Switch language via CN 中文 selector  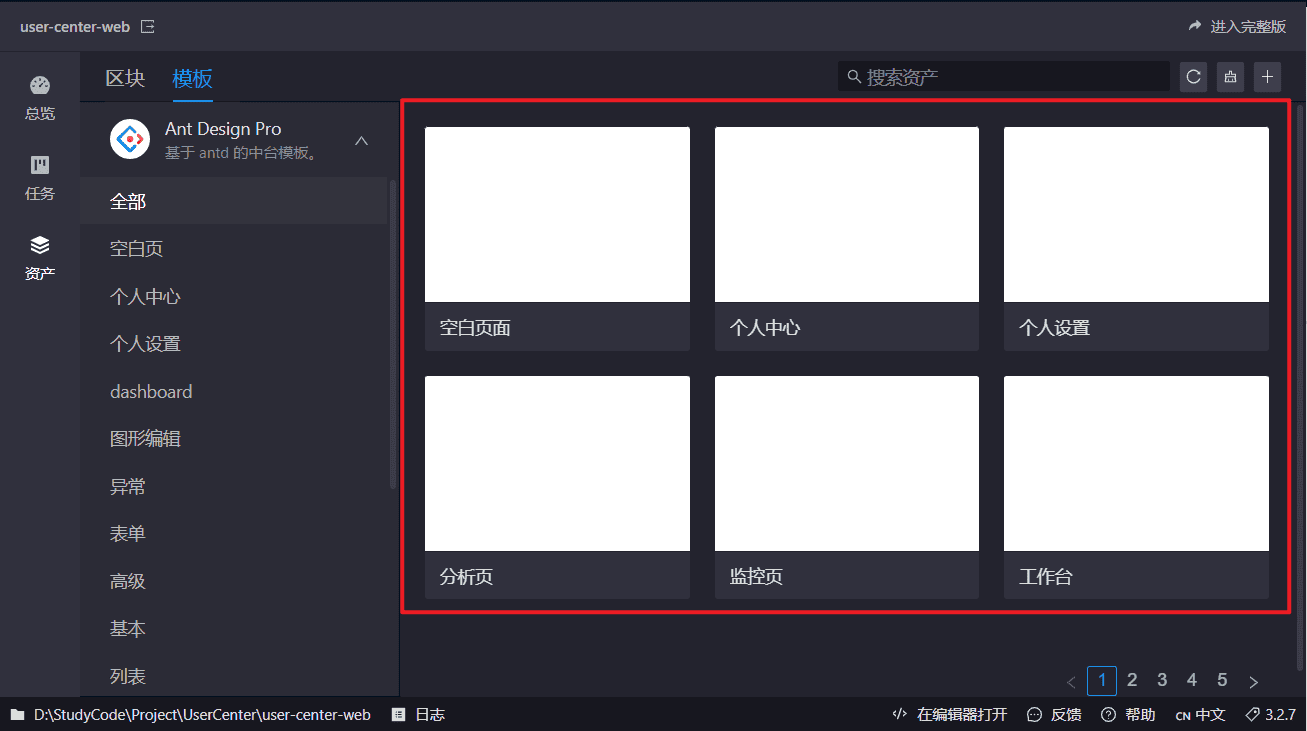(x=1200, y=715)
